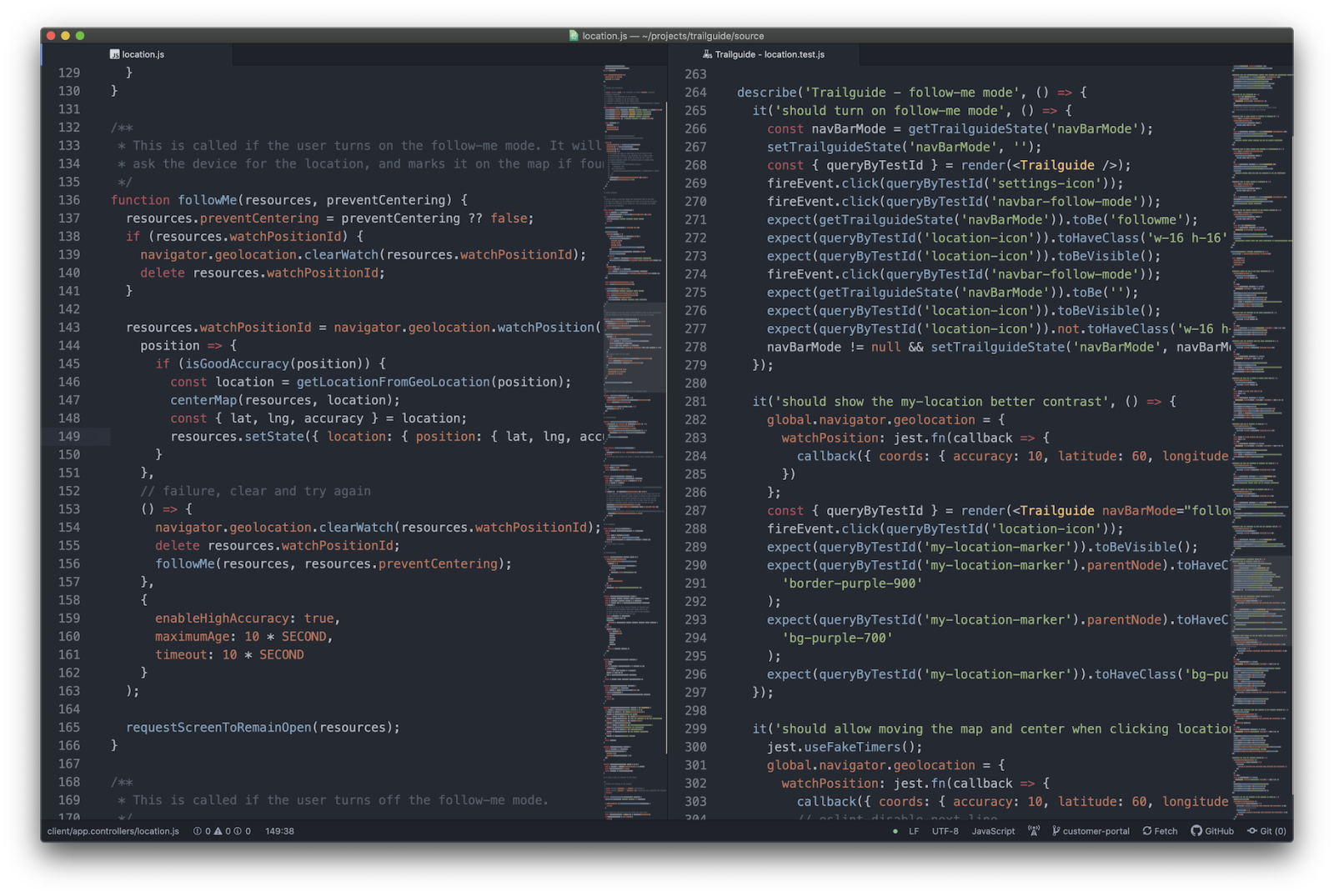Click the window title location.js — ~/projects/trailguide/source
Screen dimensions: 1334x896
(673, 36)
